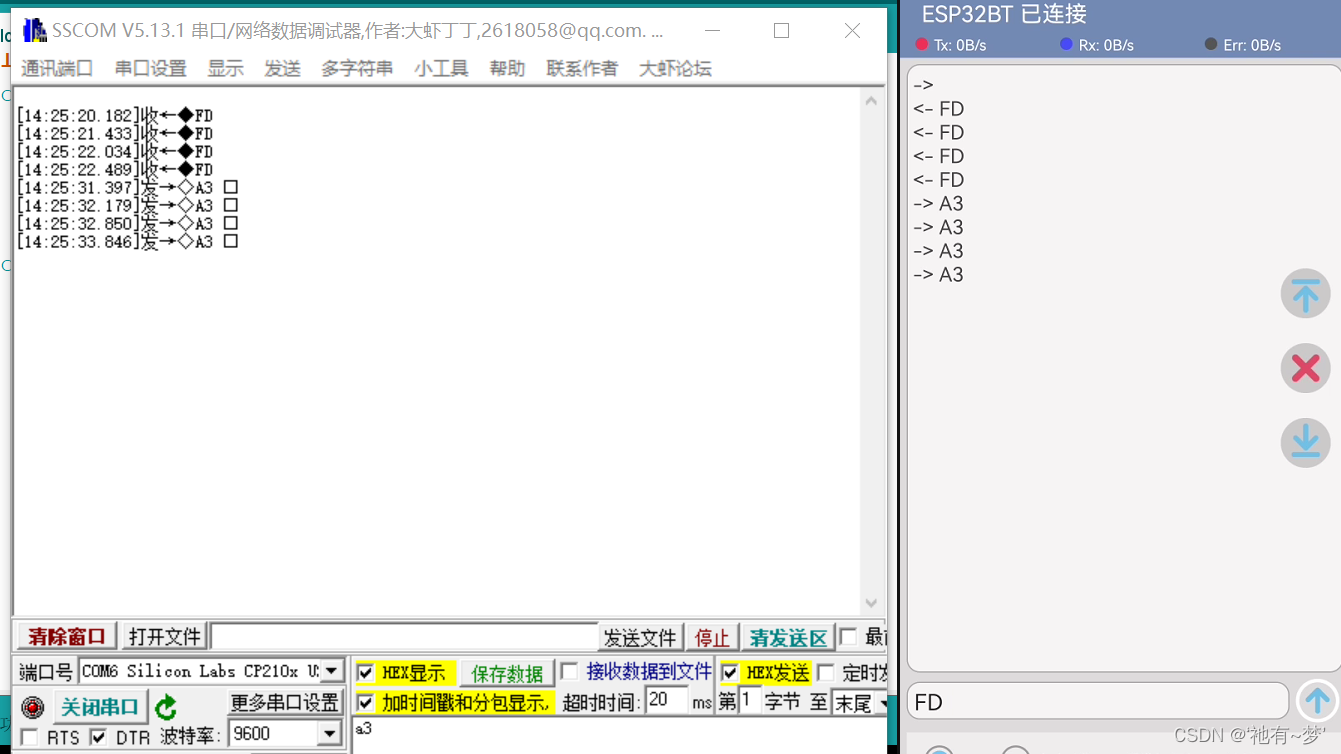Click the green refresh ports icon
The image size is (1341, 754).
[x=166, y=708]
